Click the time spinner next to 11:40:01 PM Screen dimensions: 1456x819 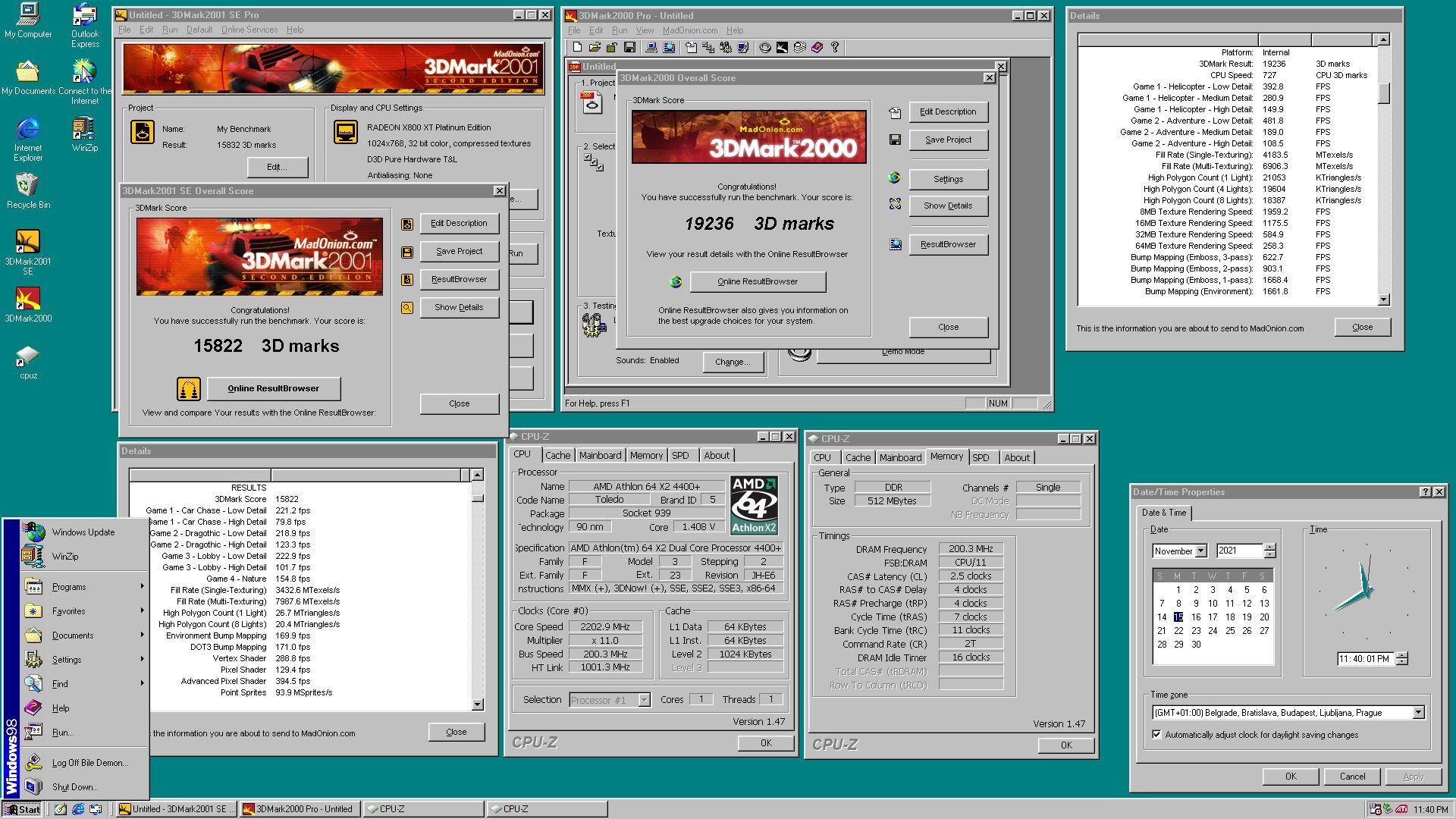1402,658
